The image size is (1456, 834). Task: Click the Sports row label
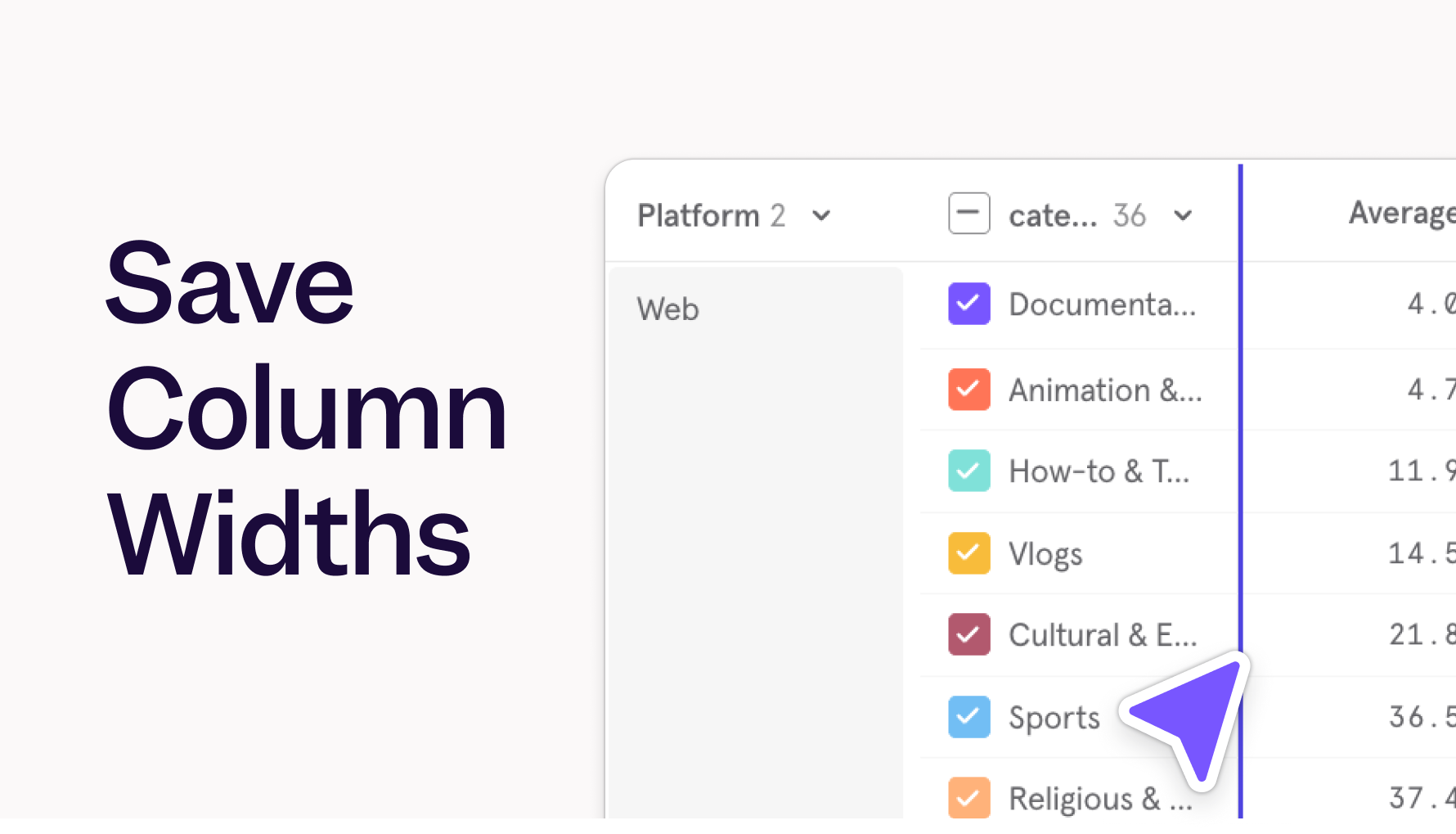pyautogui.click(x=1054, y=718)
